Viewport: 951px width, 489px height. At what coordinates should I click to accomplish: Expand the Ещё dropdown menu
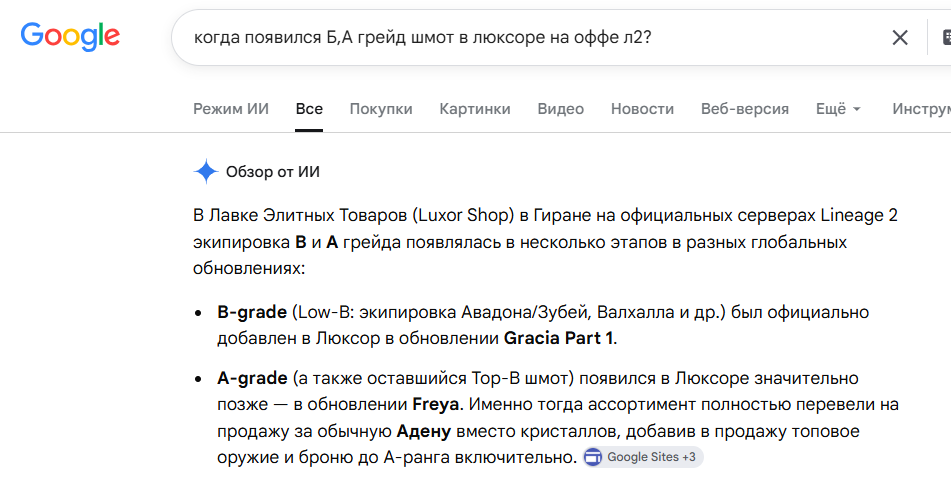[838, 109]
